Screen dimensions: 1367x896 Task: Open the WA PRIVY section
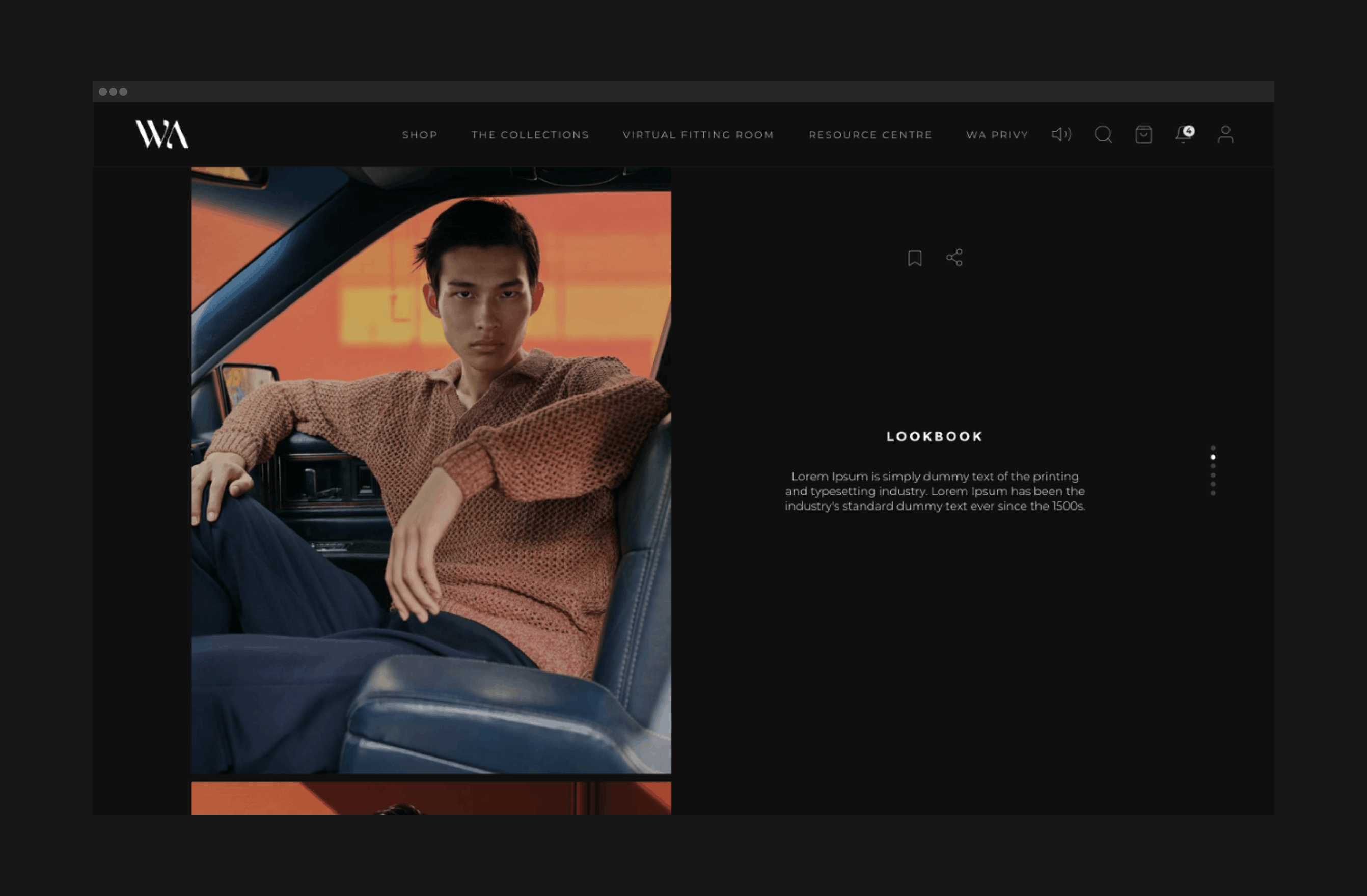(x=997, y=135)
